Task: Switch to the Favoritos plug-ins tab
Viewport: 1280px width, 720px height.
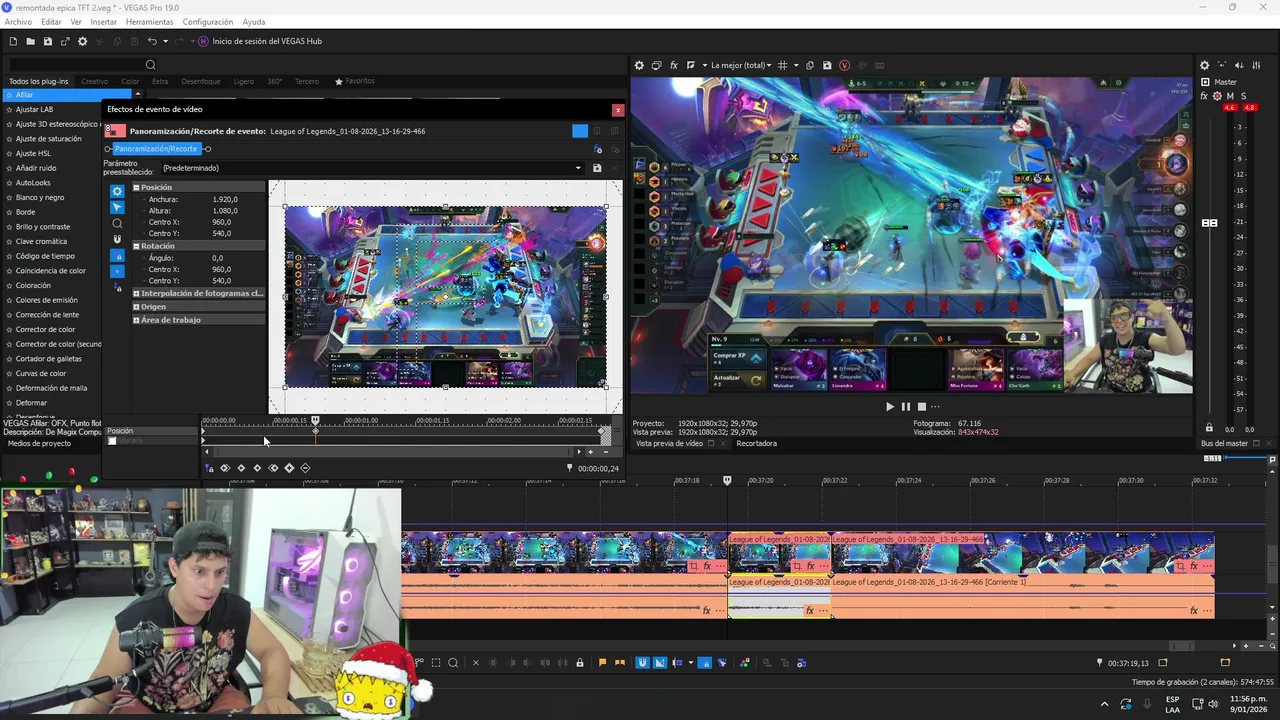Action: (x=355, y=81)
